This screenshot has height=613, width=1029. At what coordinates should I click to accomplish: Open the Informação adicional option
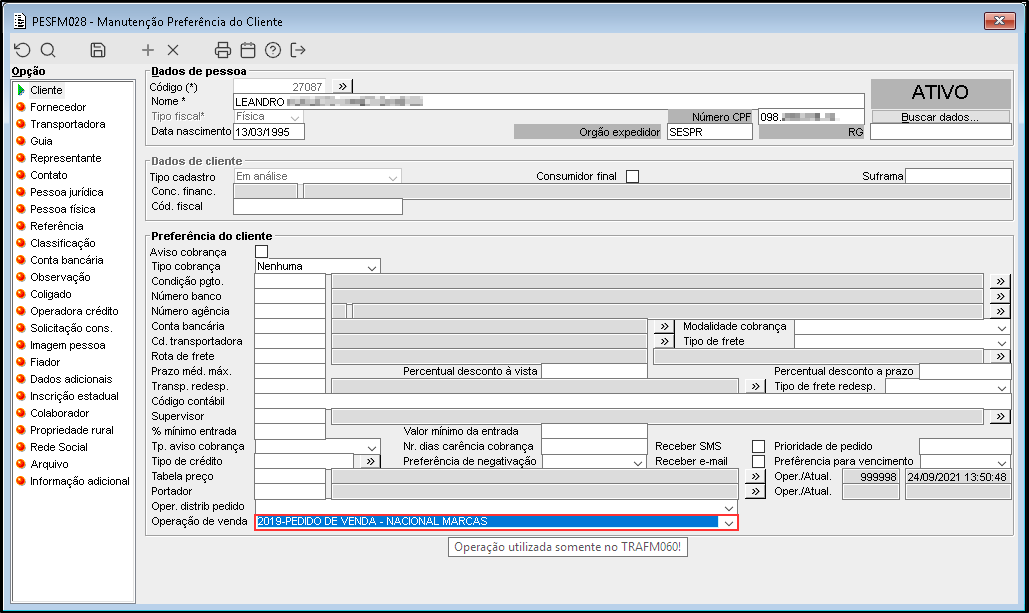[79, 481]
